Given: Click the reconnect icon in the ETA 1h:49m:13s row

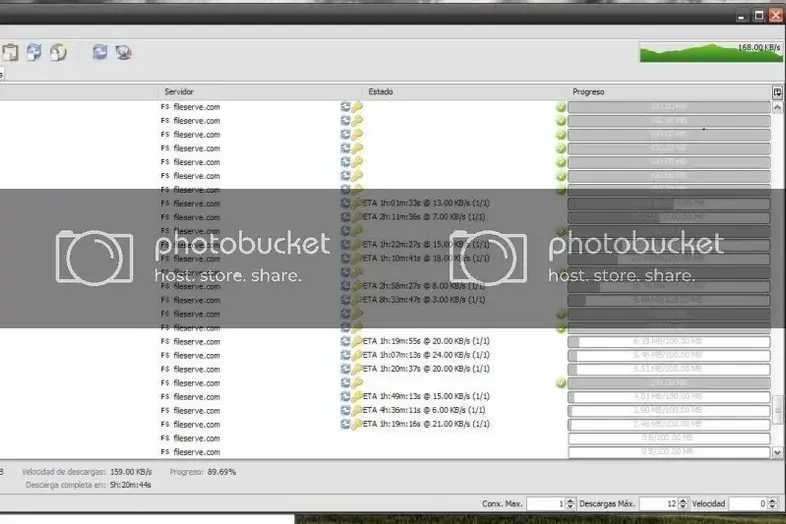Looking at the screenshot, I should pos(345,397).
